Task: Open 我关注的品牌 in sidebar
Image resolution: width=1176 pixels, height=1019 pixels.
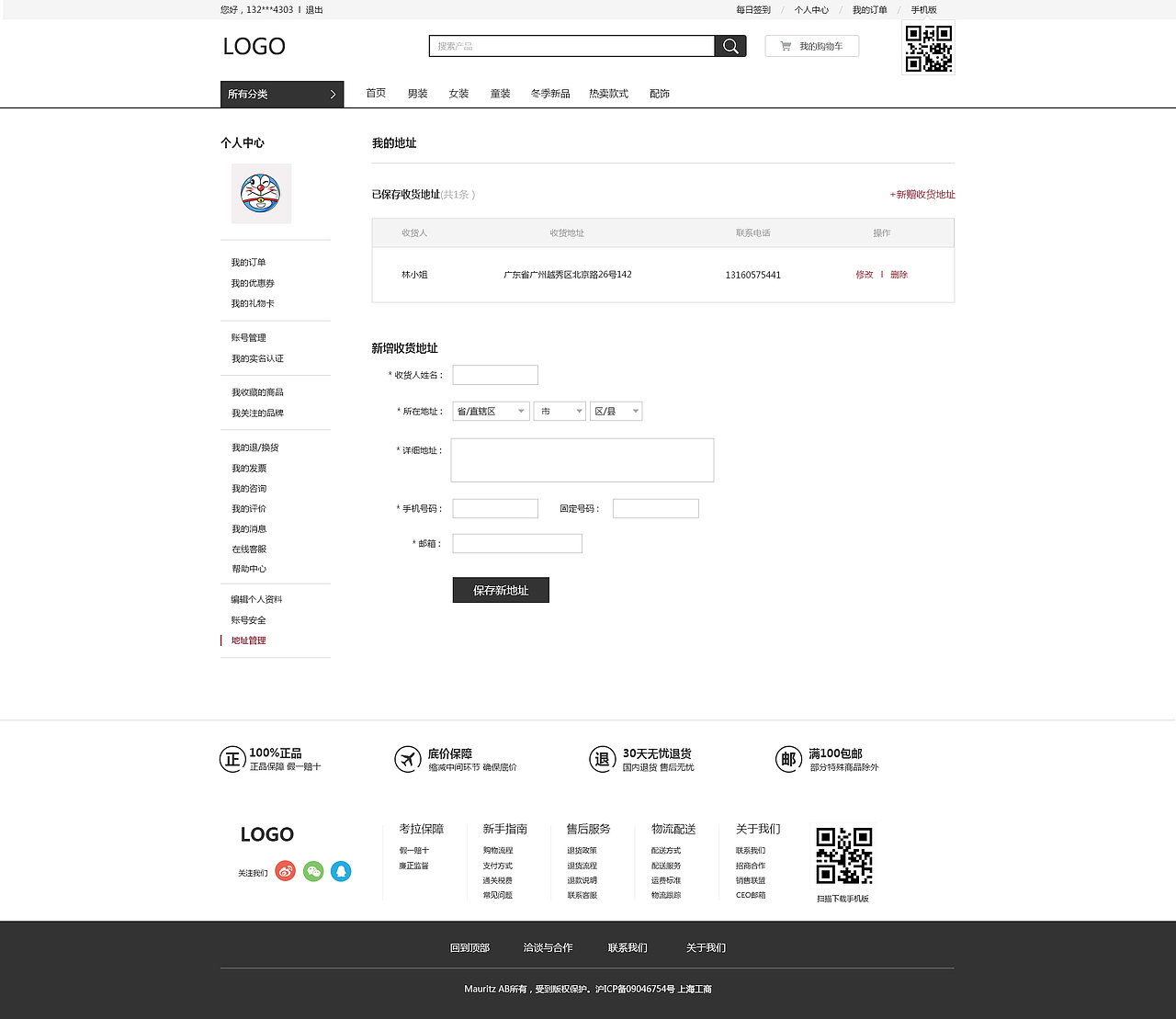Action: pos(257,413)
